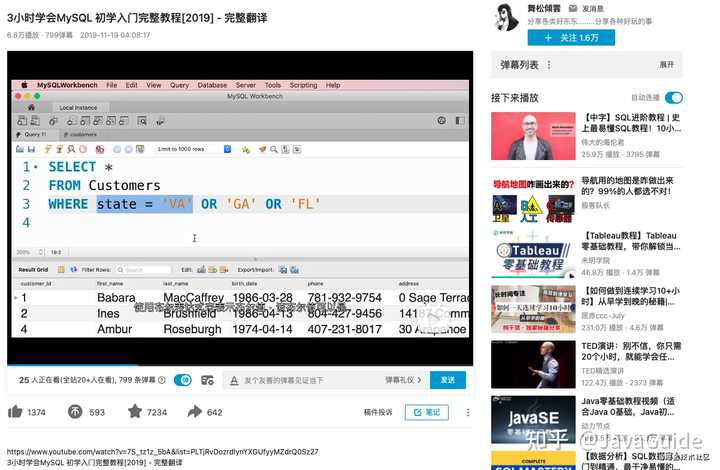
Task: Open danmaku list options dots
Action: coord(549,65)
